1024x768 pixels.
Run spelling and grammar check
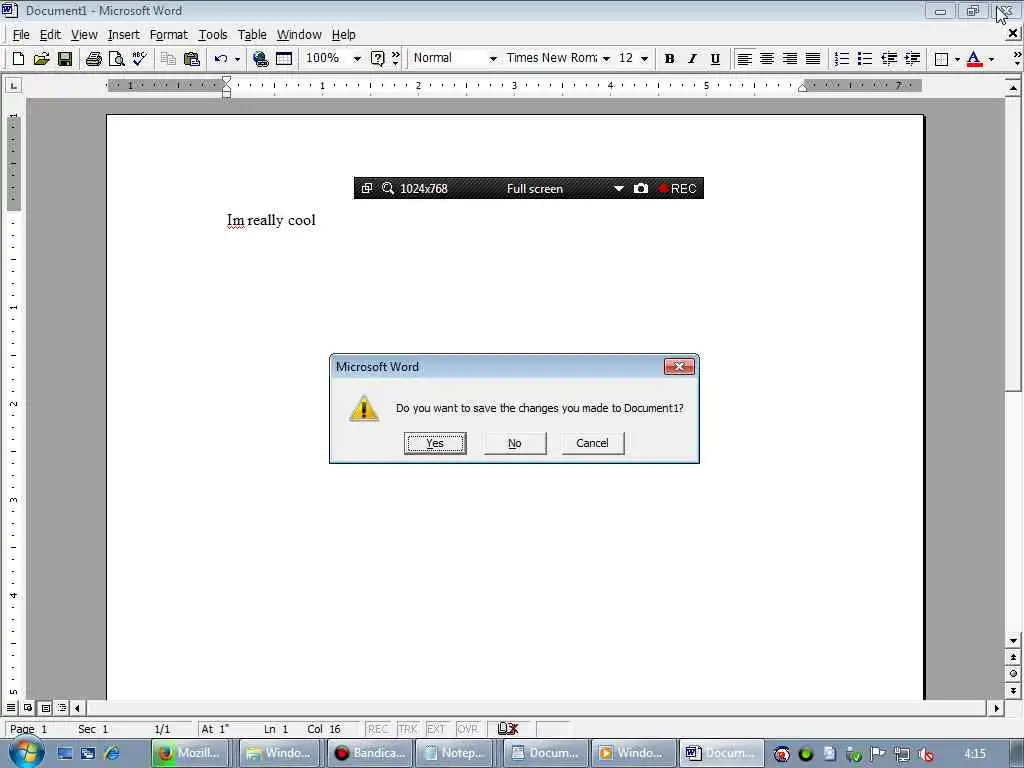(x=139, y=59)
